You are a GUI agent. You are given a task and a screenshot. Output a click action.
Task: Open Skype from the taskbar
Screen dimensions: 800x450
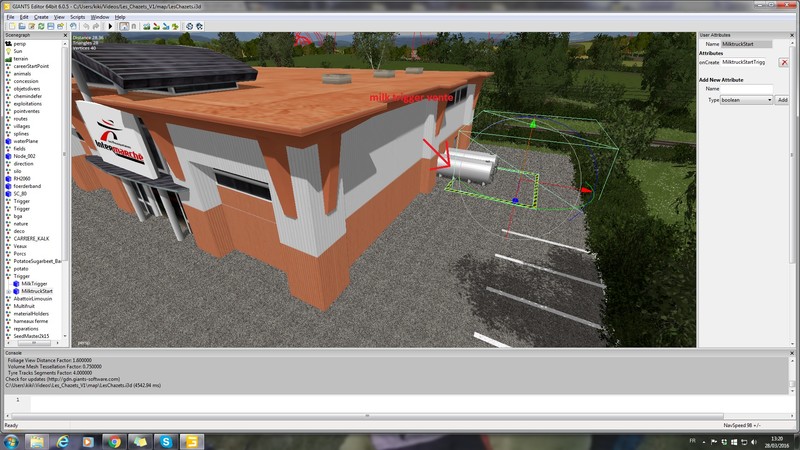(165, 440)
